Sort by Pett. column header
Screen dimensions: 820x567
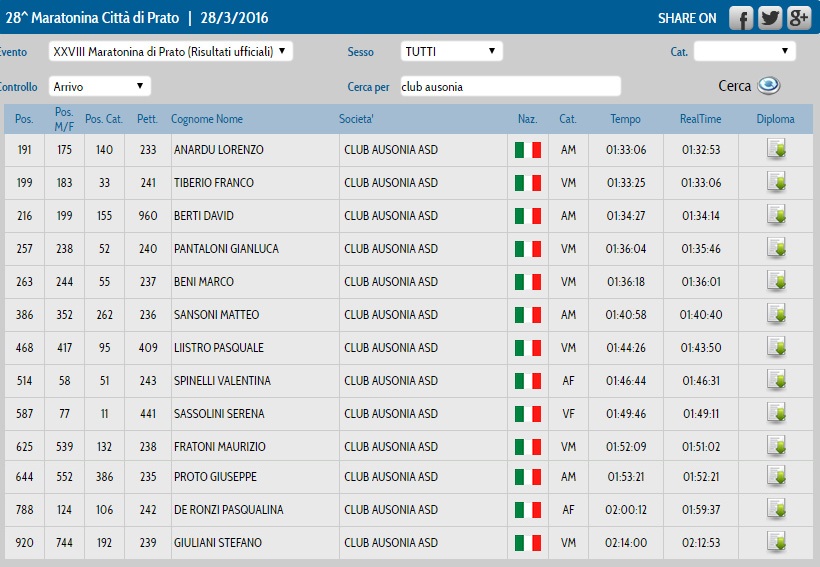[x=147, y=119]
